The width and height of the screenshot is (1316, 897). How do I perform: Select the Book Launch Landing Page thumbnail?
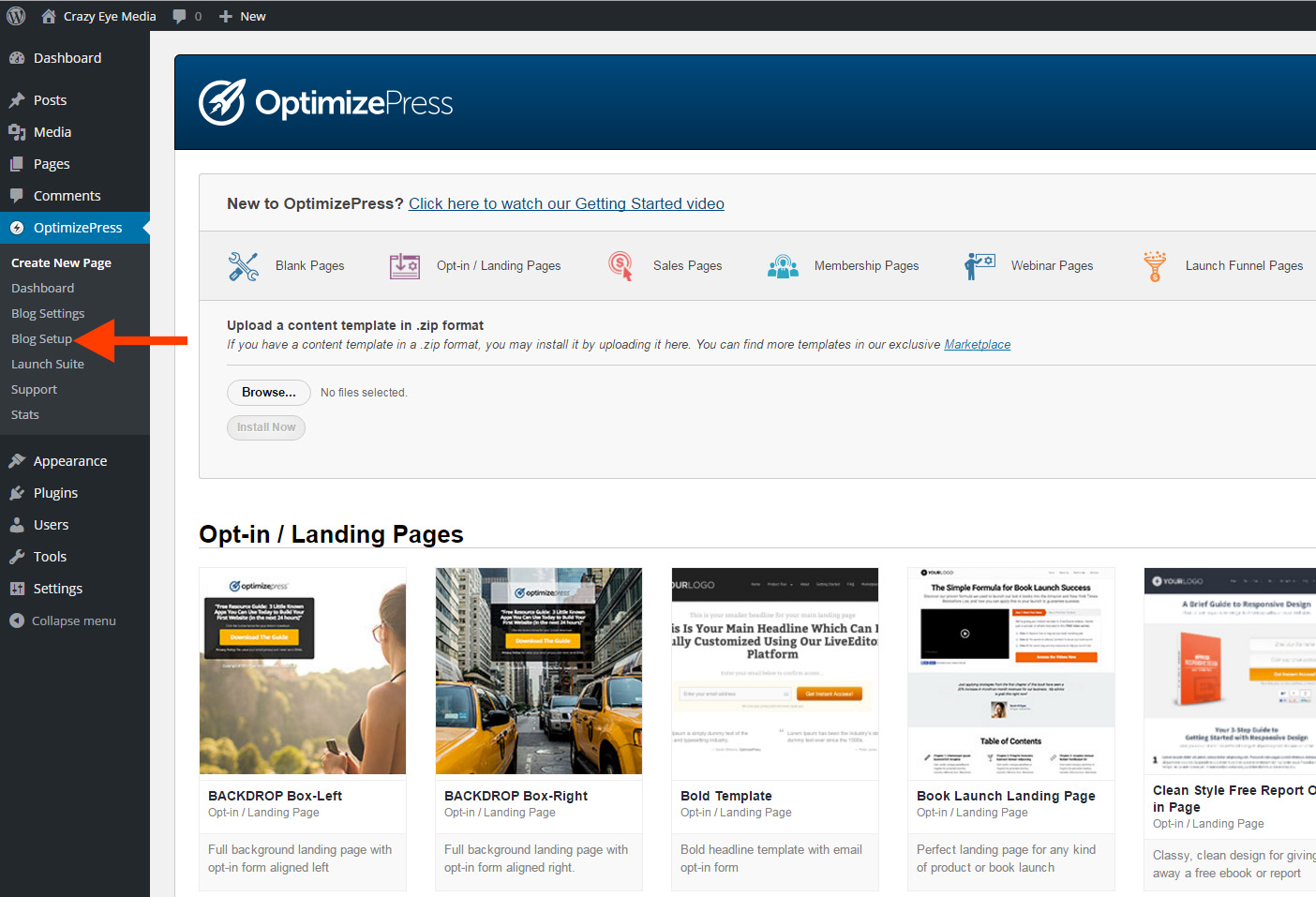click(x=1011, y=671)
